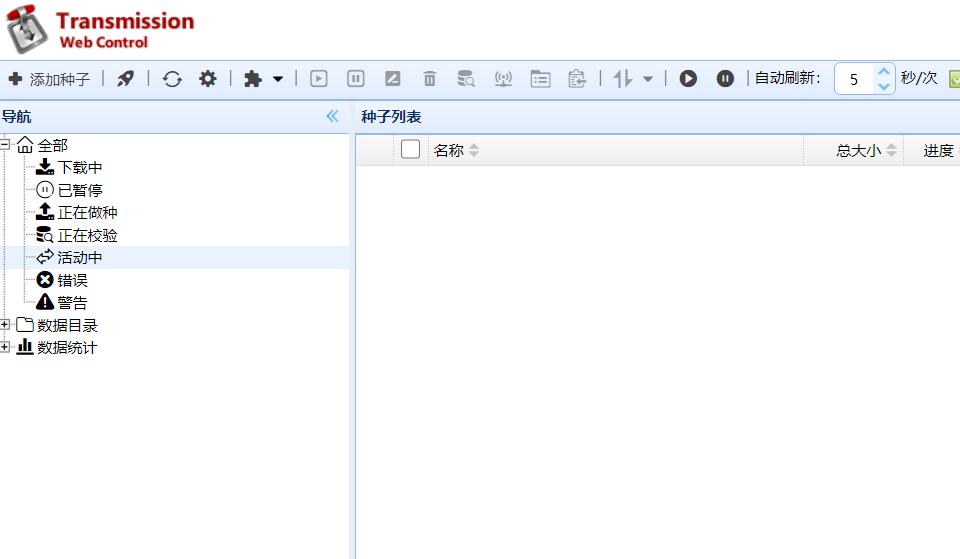The width and height of the screenshot is (960, 559).
Task: Expand the 数据目录 tree node
Action: (x=6, y=325)
